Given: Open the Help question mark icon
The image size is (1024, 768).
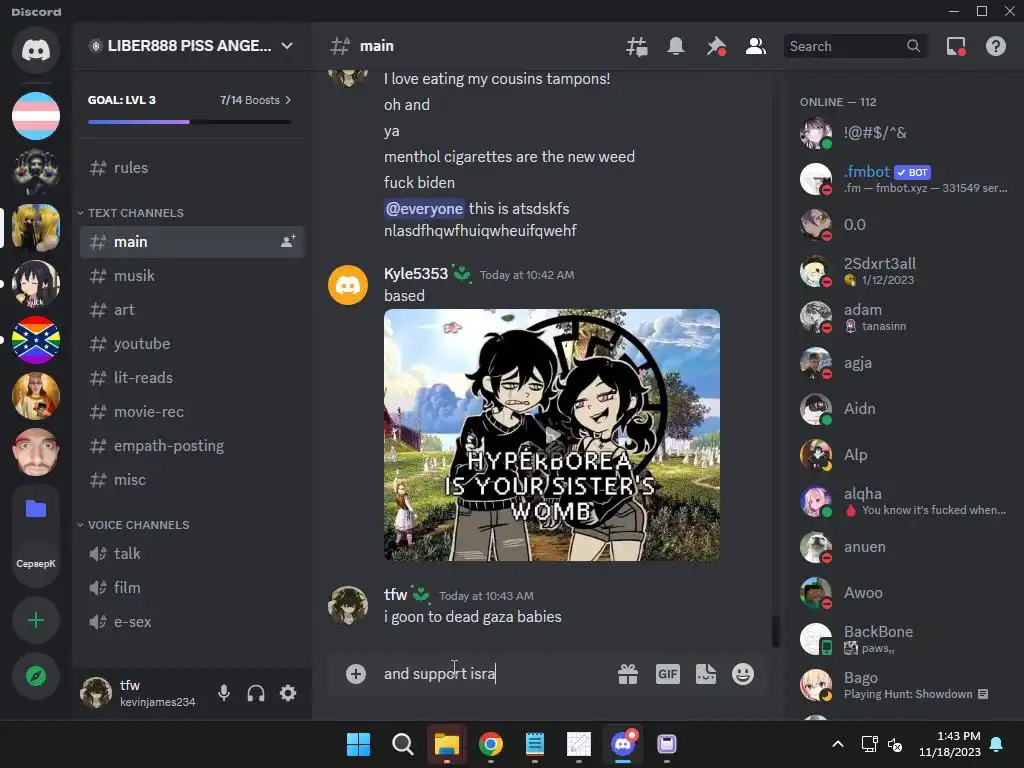Looking at the screenshot, I should [x=996, y=46].
